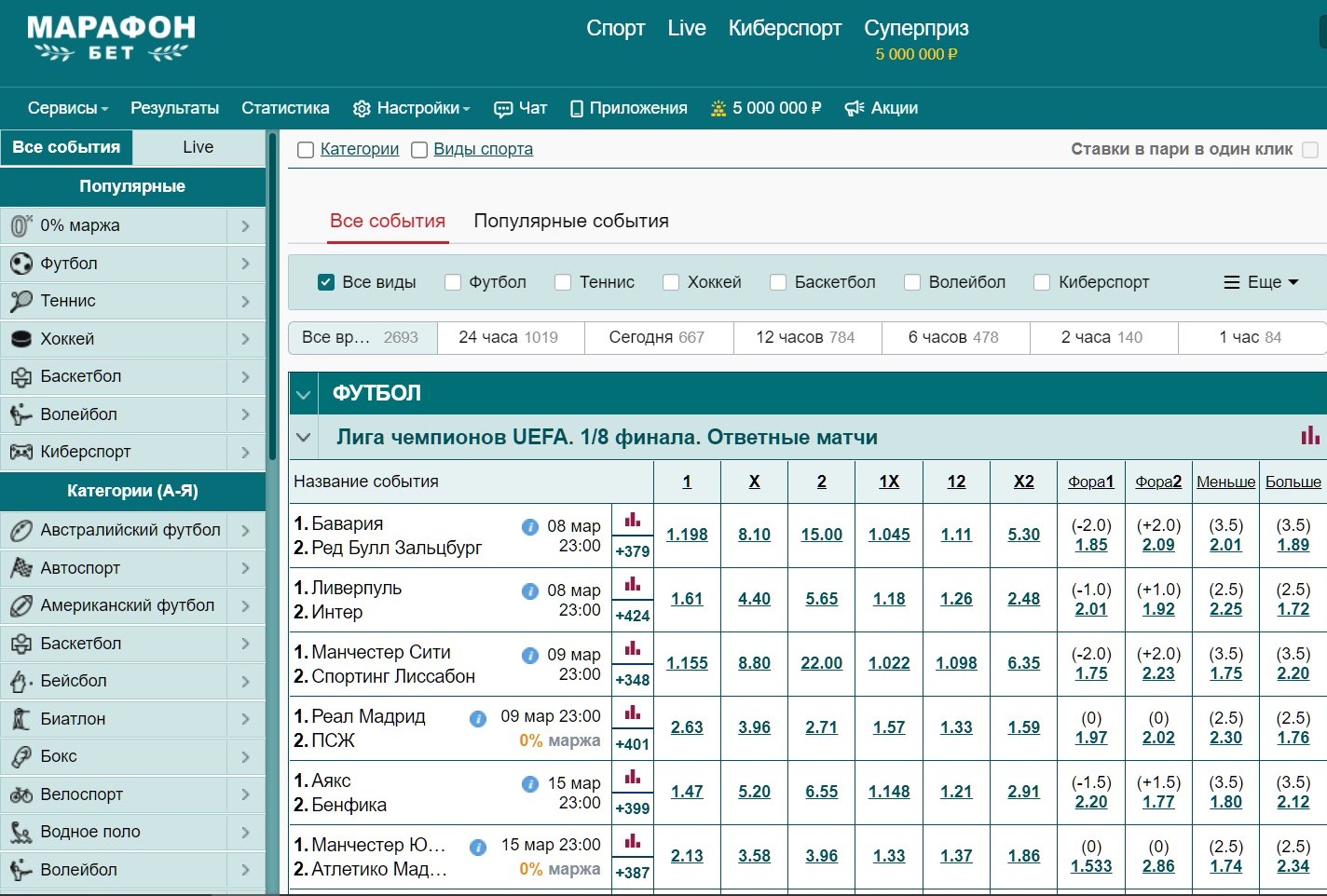
Task: Select the Сегодня time filter
Action: pyautogui.click(x=659, y=337)
